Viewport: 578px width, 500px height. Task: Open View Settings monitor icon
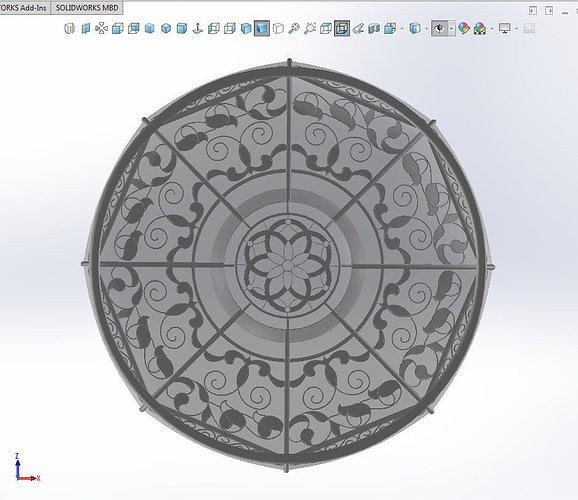click(504, 28)
